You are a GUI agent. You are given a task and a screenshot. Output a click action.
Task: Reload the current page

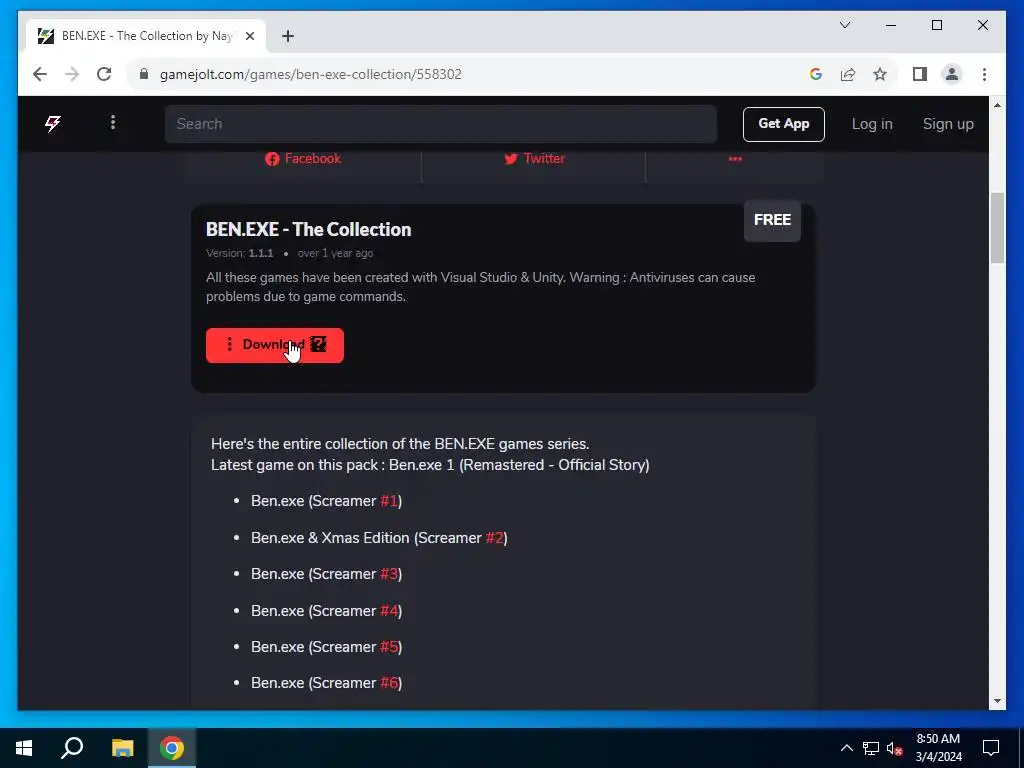(x=104, y=74)
